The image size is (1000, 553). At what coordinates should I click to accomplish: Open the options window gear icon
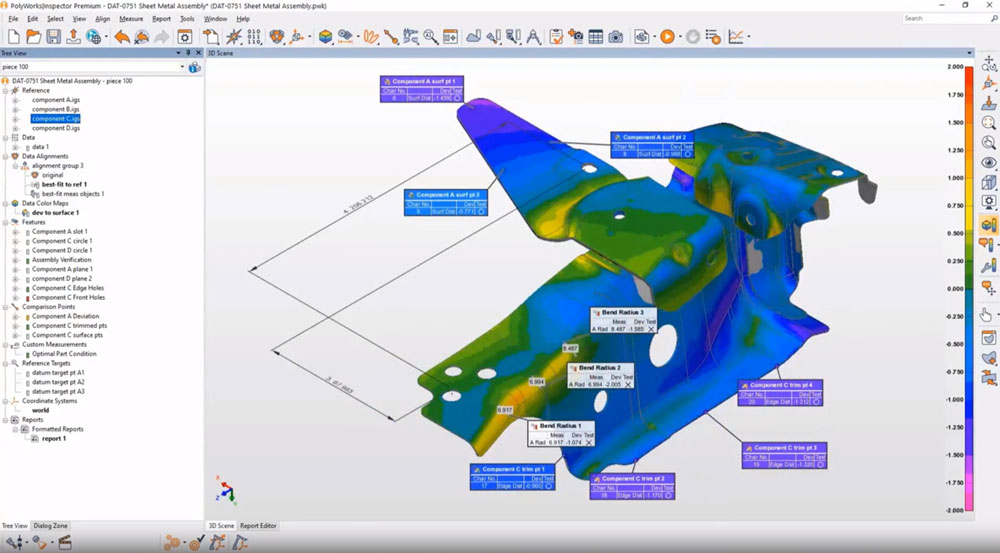(184, 37)
